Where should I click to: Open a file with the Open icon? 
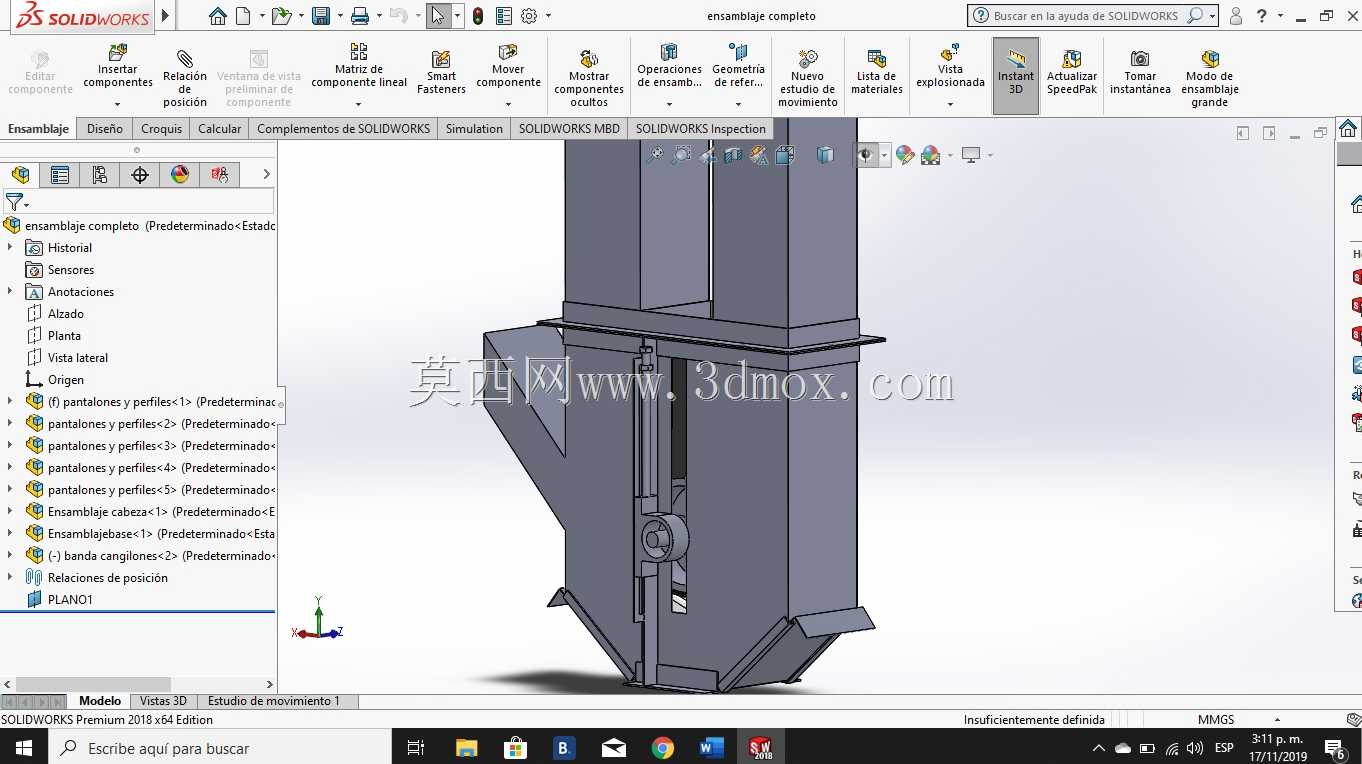tap(282, 16)
